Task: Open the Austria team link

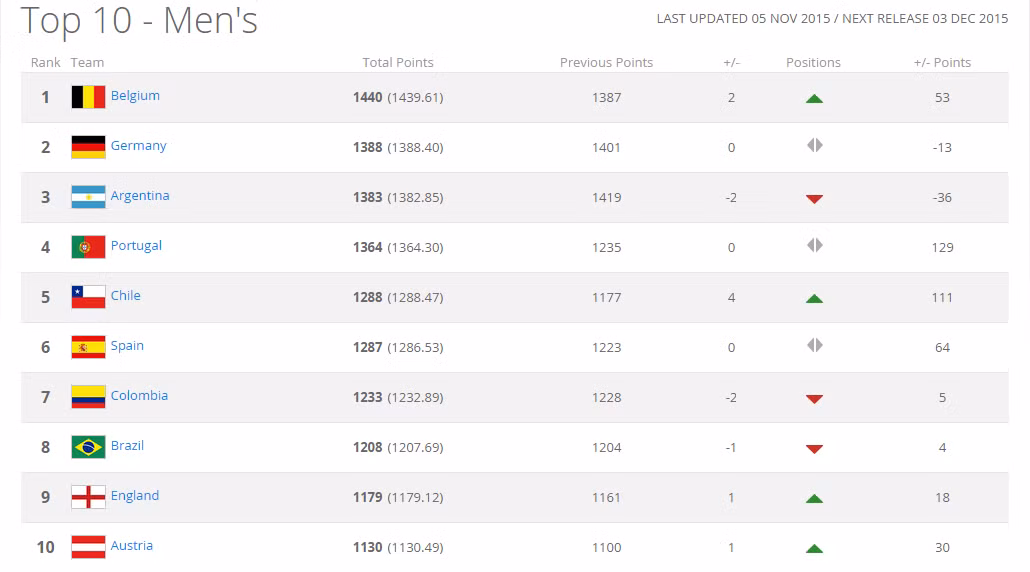Action: (x=131, y=545)
